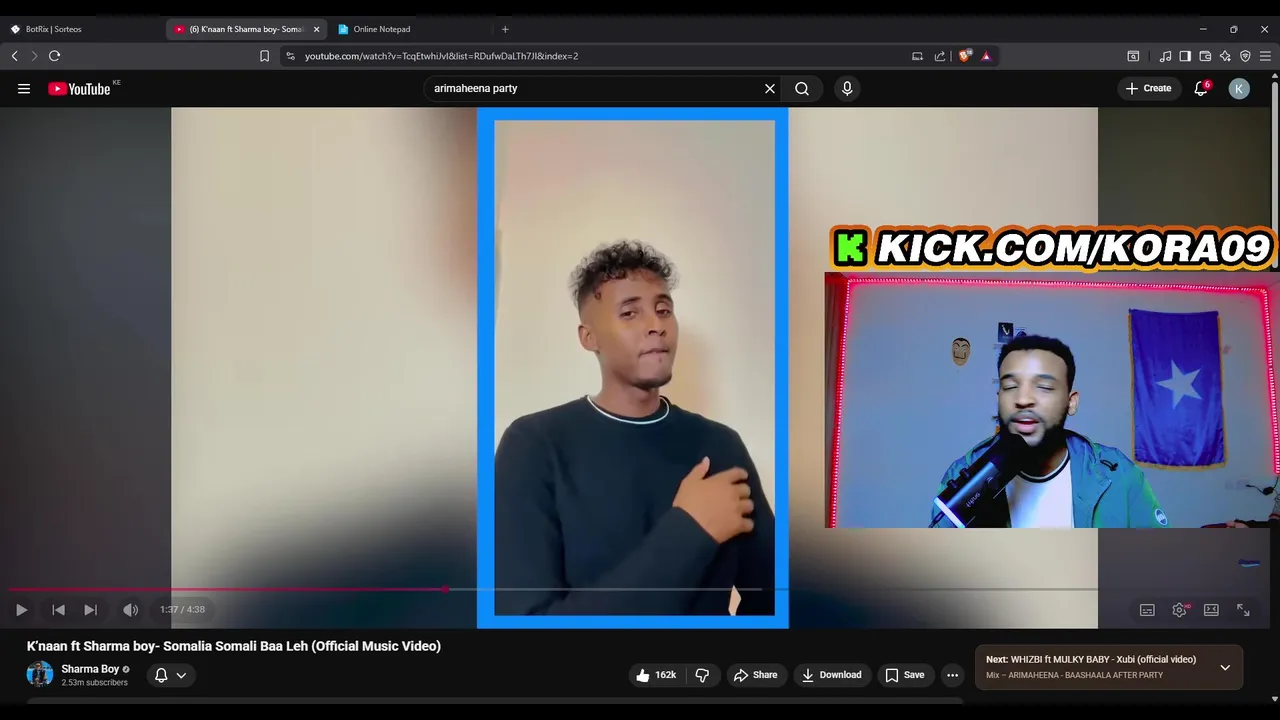Screen dimensions: 1280x720
Task: Install app icon in address bar
Action: pyautogui.click(x=917, y=56)
